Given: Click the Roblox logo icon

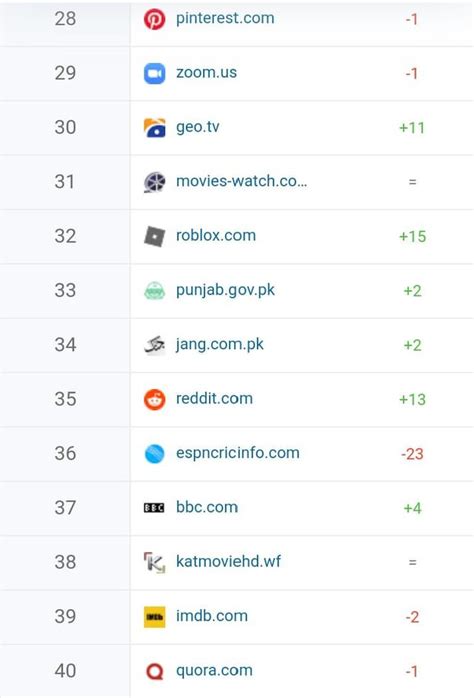Looking at the screenshot, I should (154, 236).
